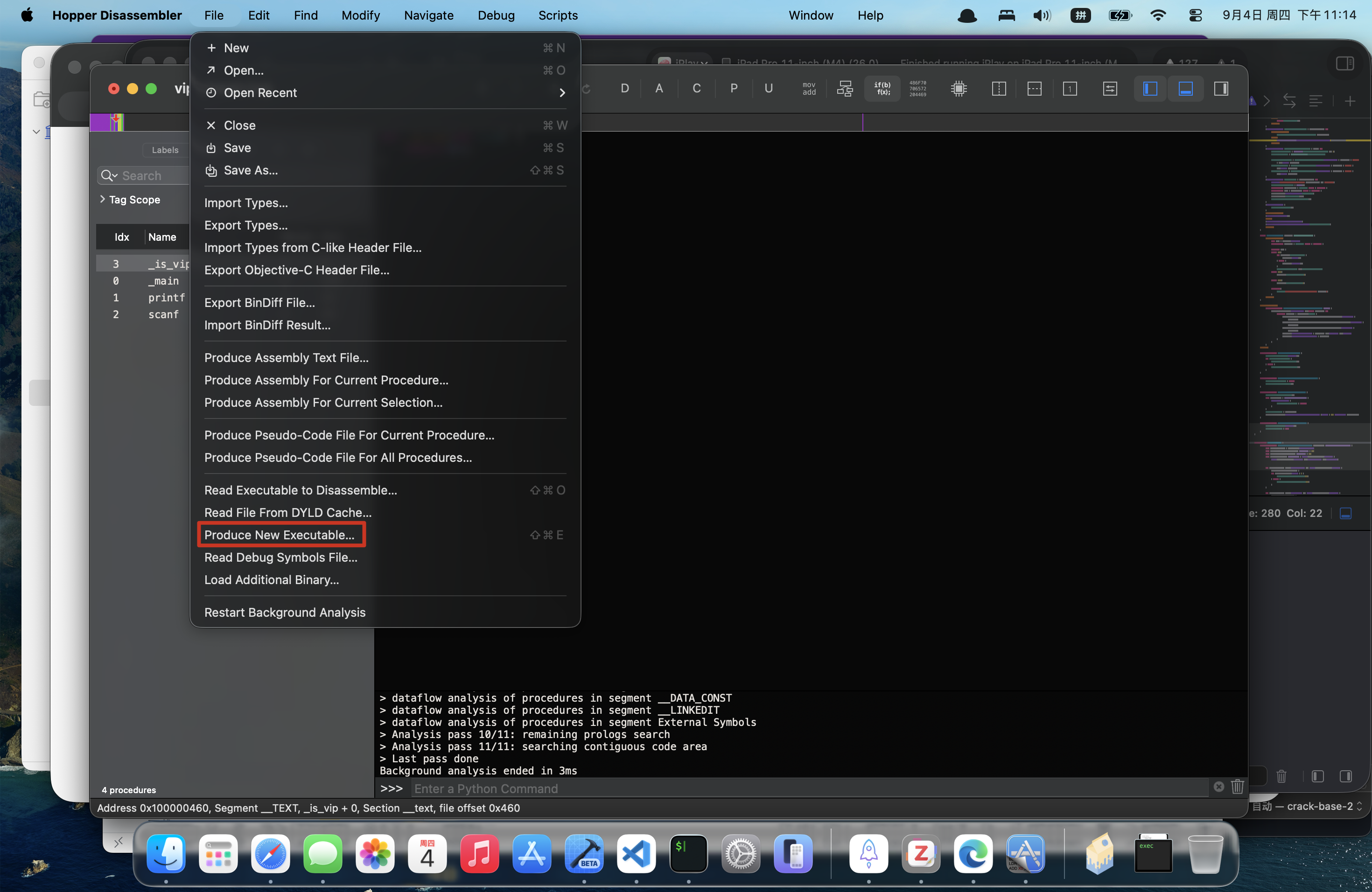Toggle the bottom console panel
The image size is (1372, 892).
coord(1185,89)
